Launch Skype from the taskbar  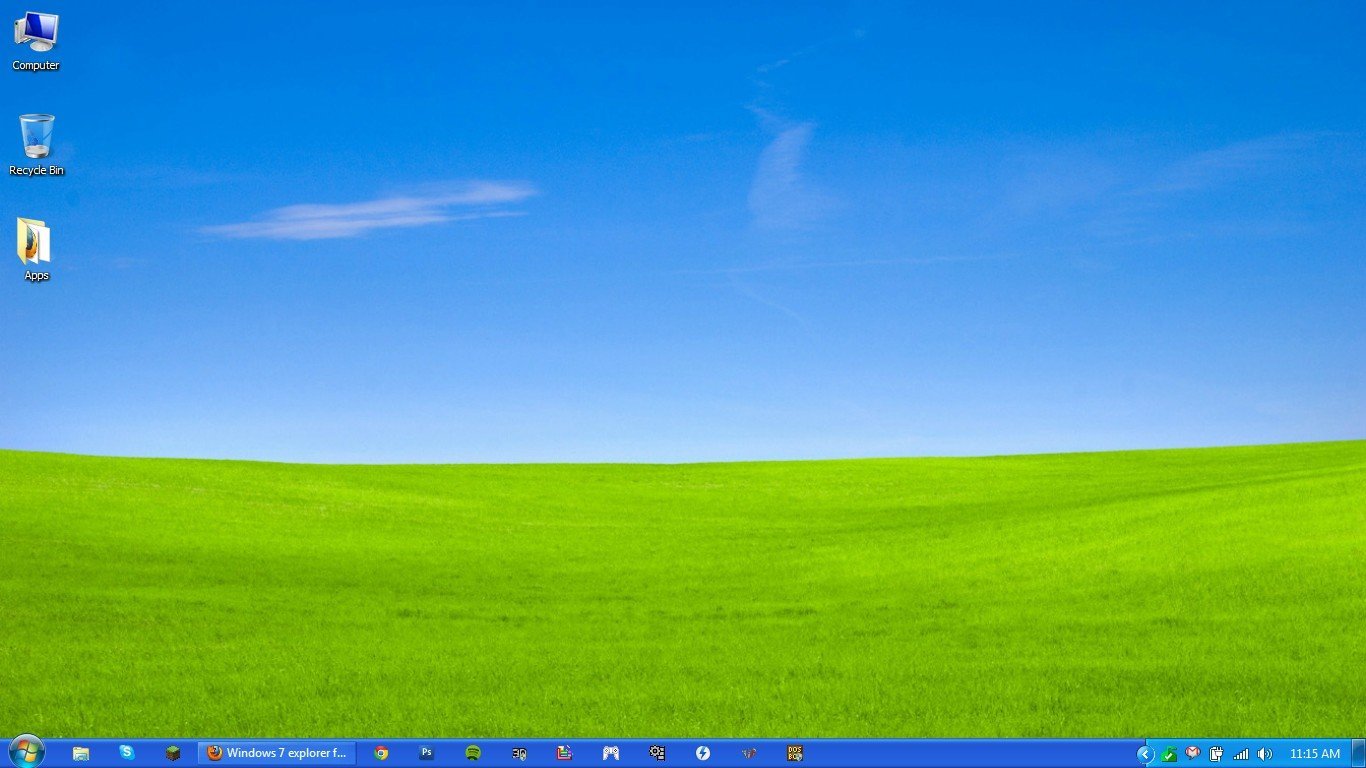[127, 753]
